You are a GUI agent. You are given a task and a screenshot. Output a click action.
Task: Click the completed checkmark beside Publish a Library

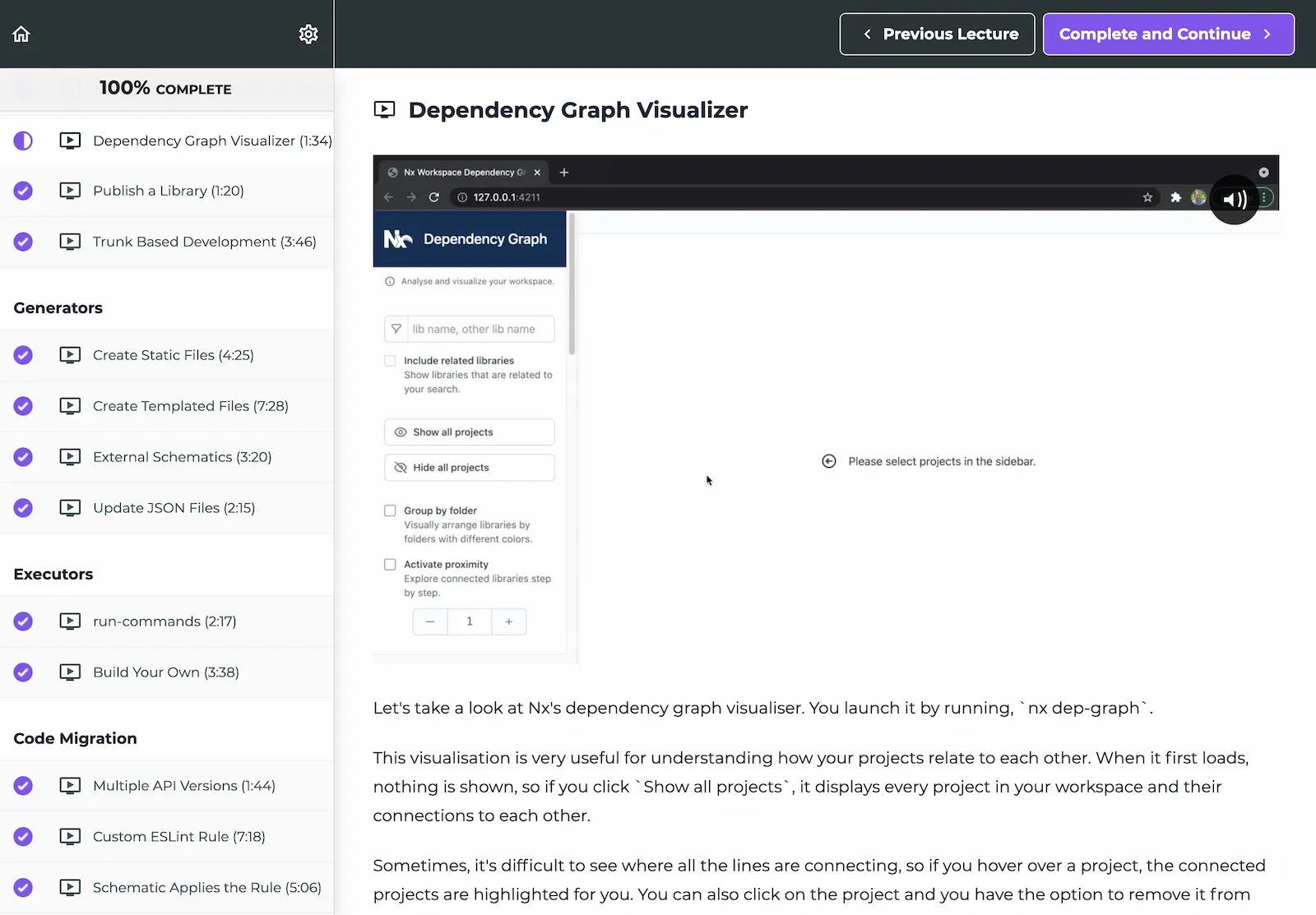pos(23,191)
